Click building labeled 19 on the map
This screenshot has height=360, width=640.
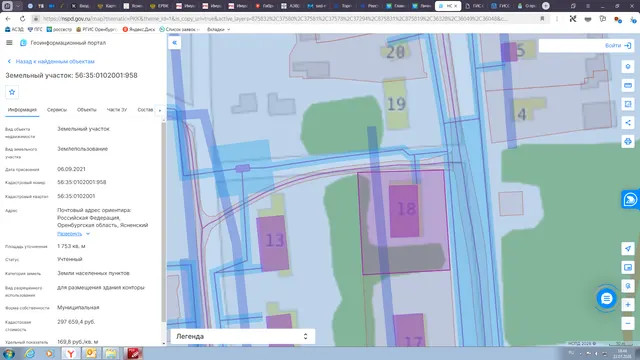[396, 104]
